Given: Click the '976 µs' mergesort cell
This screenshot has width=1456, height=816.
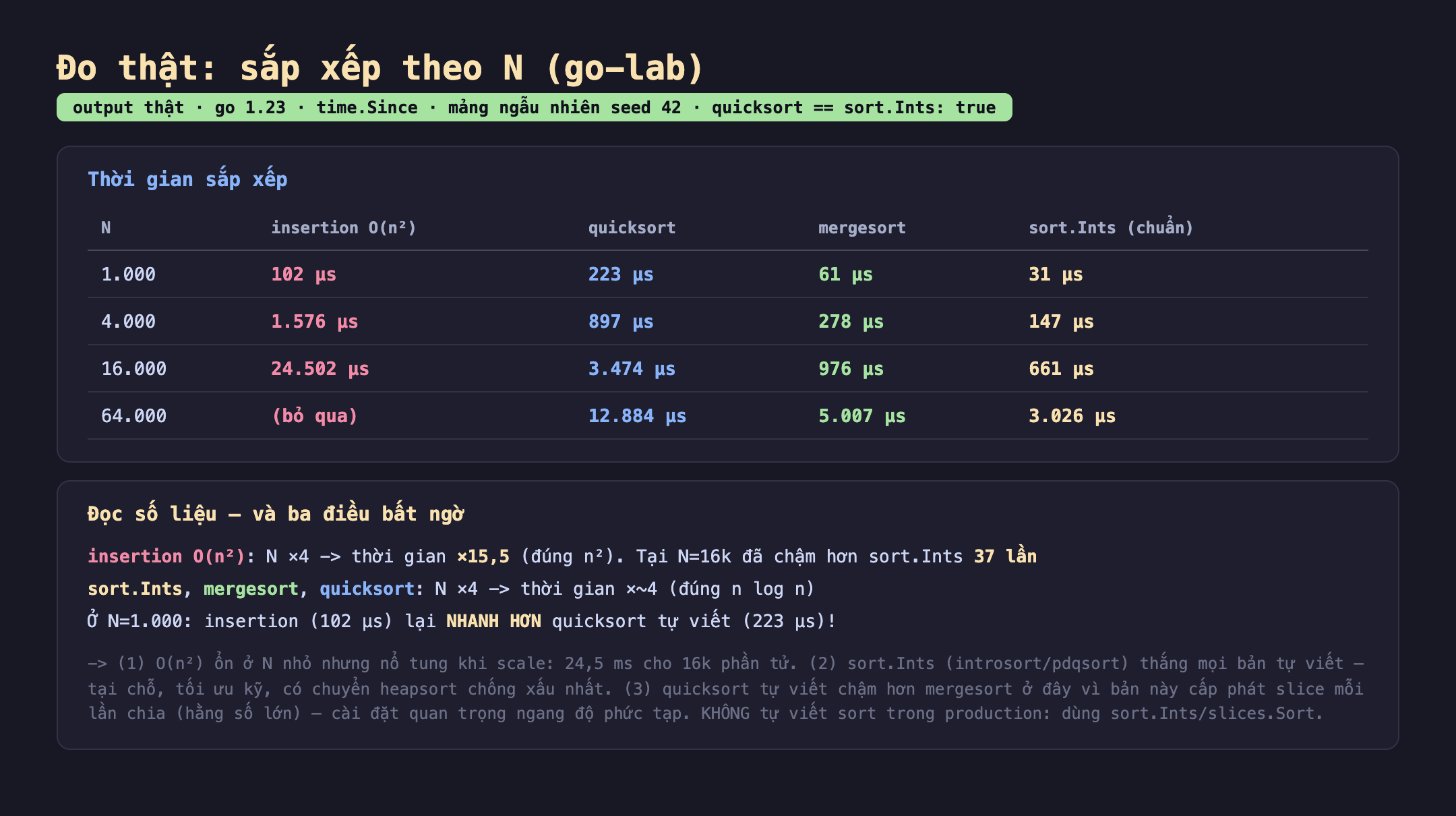Looking at the screenshot, I should (851, 369).
